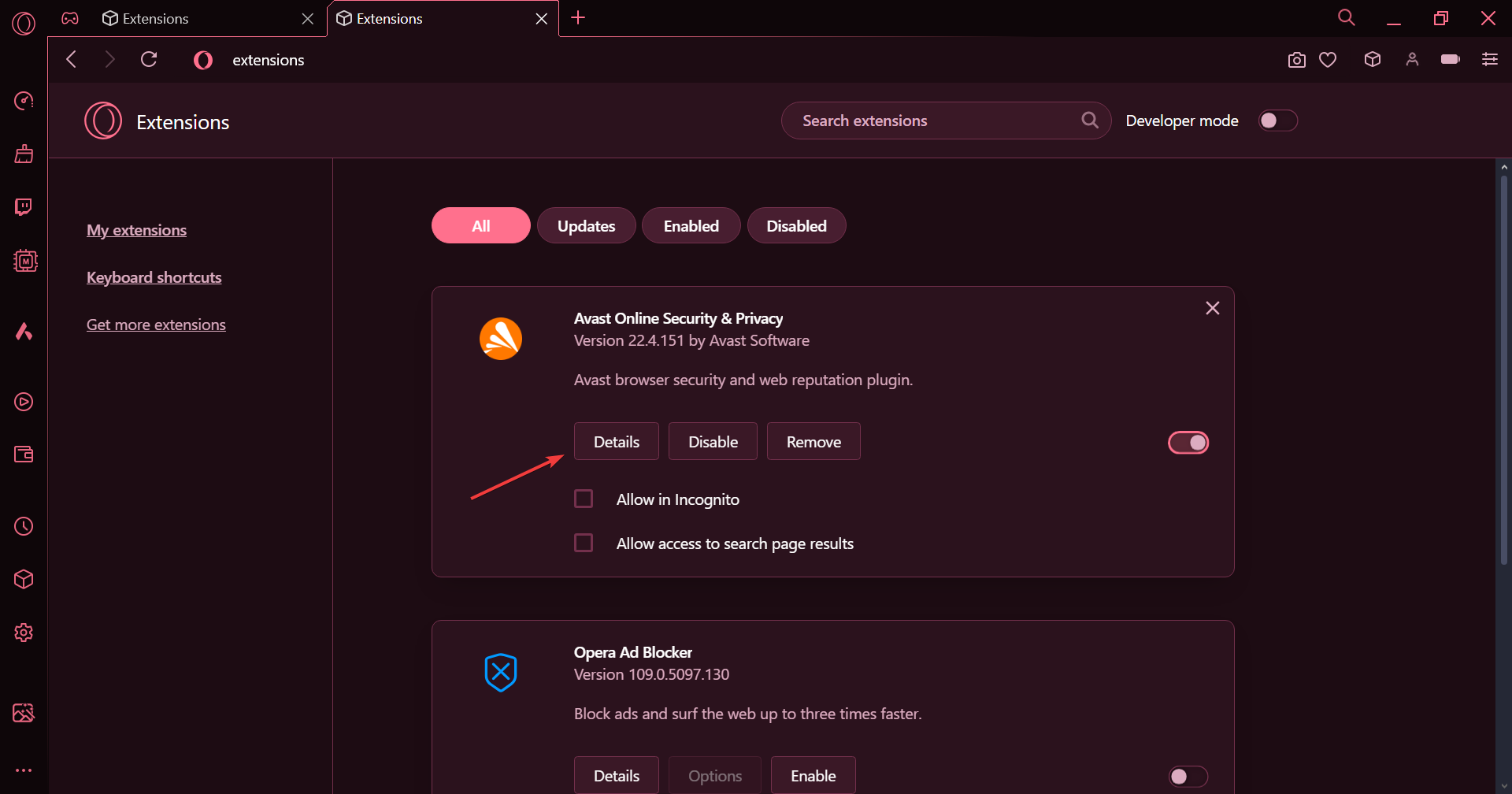Screen dimensions: 1512x794
Task: Select the All filter tab
Action: [x=481, y=225]
